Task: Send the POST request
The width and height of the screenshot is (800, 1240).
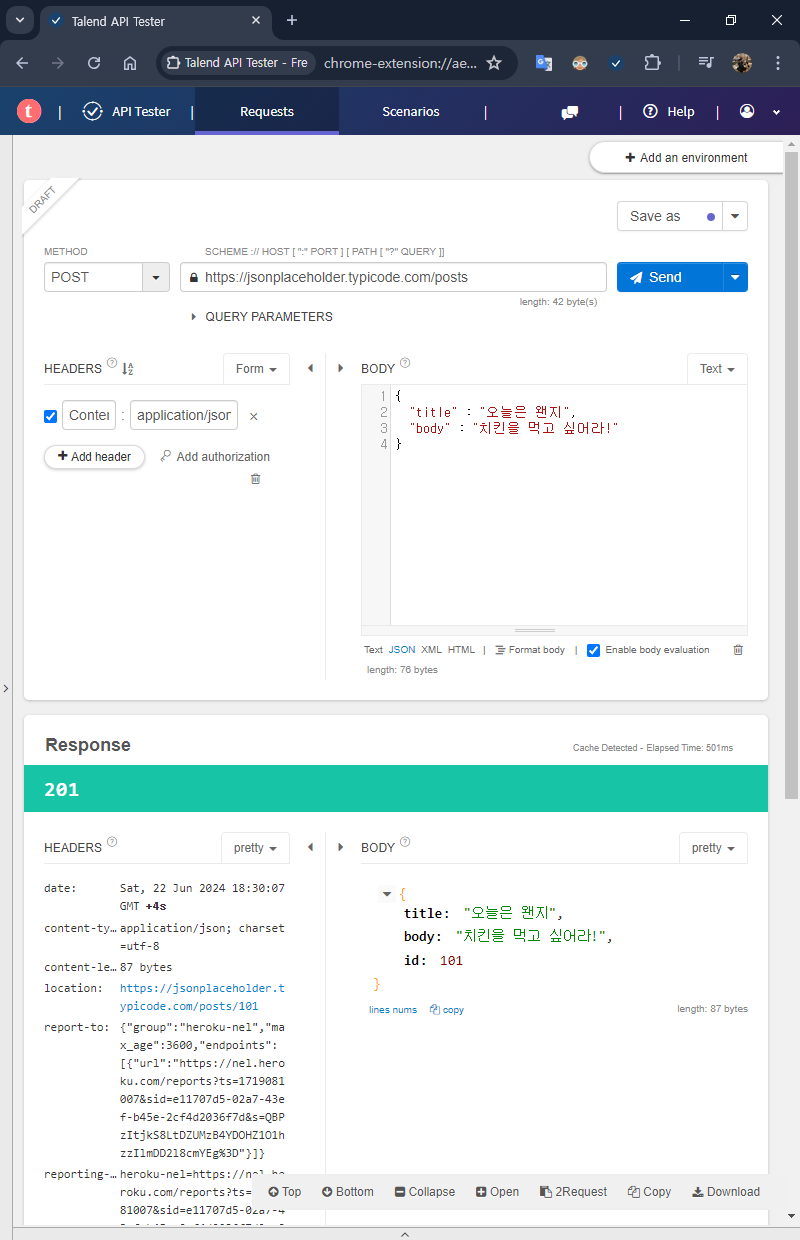Action: (x=670, y=277)
